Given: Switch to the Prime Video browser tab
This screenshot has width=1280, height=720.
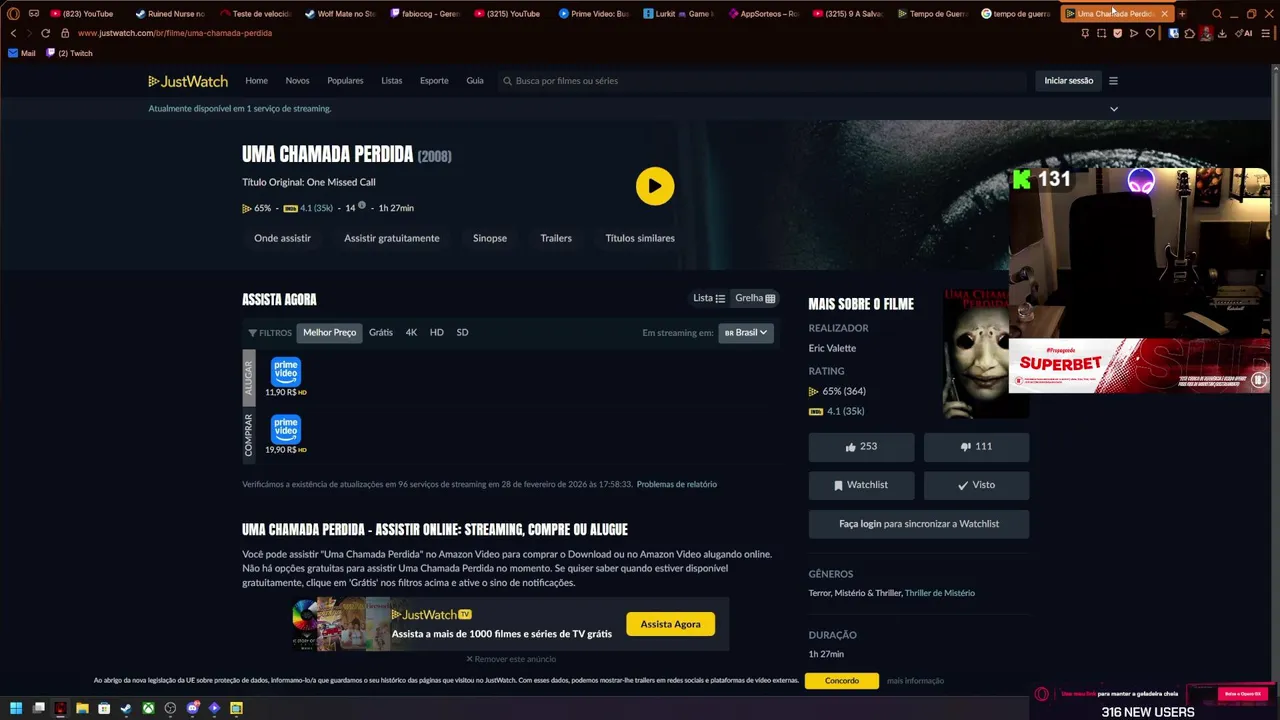Looking at the screenshot, I should (593, 14).
